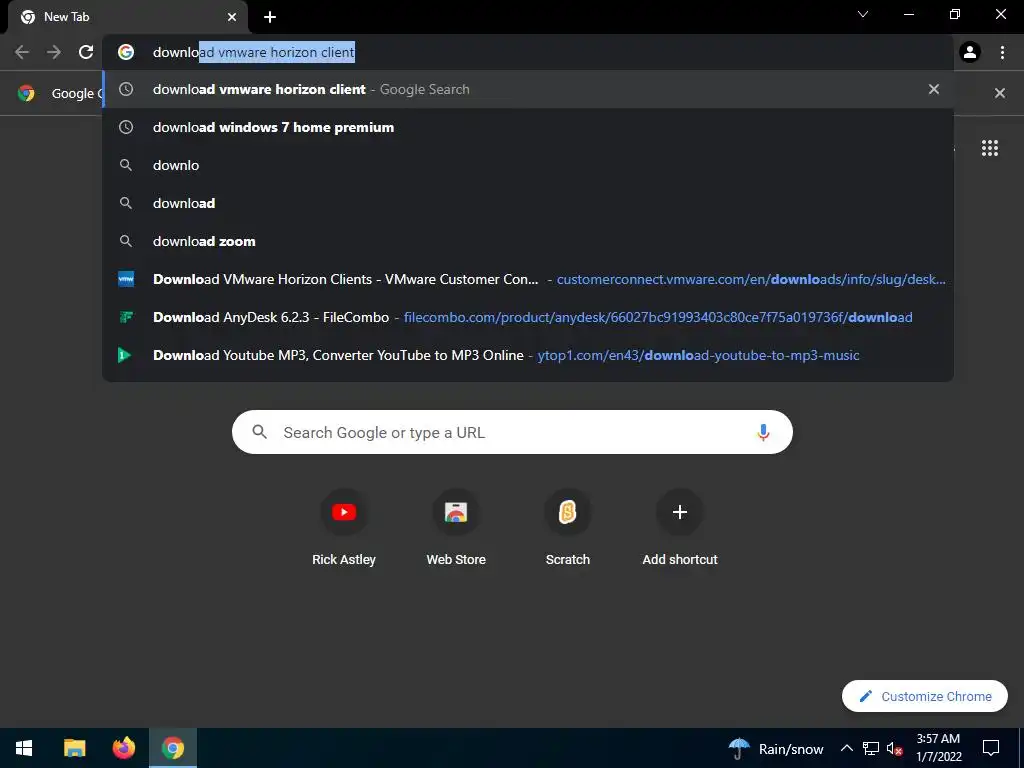Open Download Youtube MP3 Converter suggestion
The height and width of the screenshot is (768, 1024).
tap(528, 355)
